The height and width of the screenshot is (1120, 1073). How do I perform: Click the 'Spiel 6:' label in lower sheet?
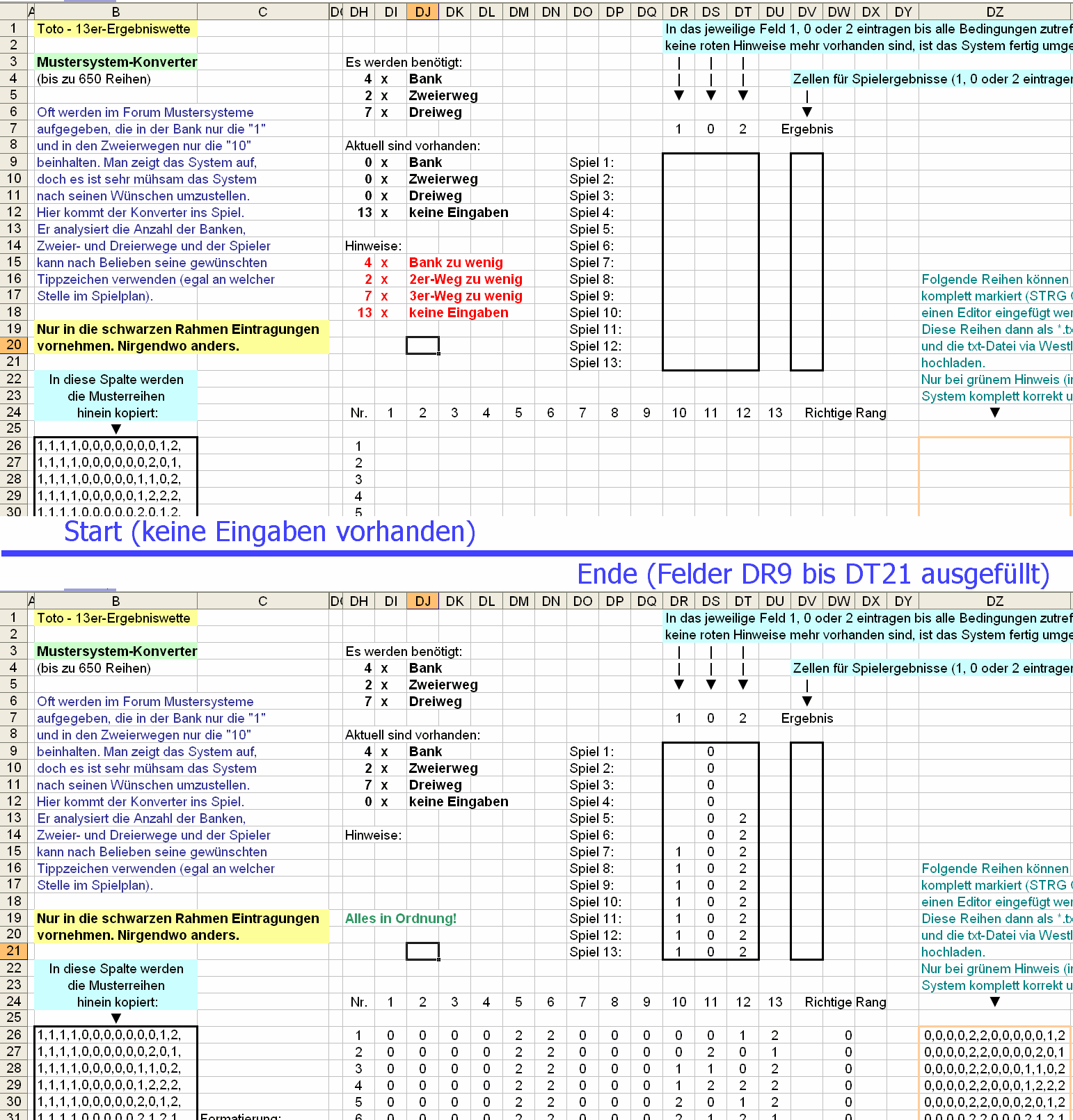pos(592,835)
